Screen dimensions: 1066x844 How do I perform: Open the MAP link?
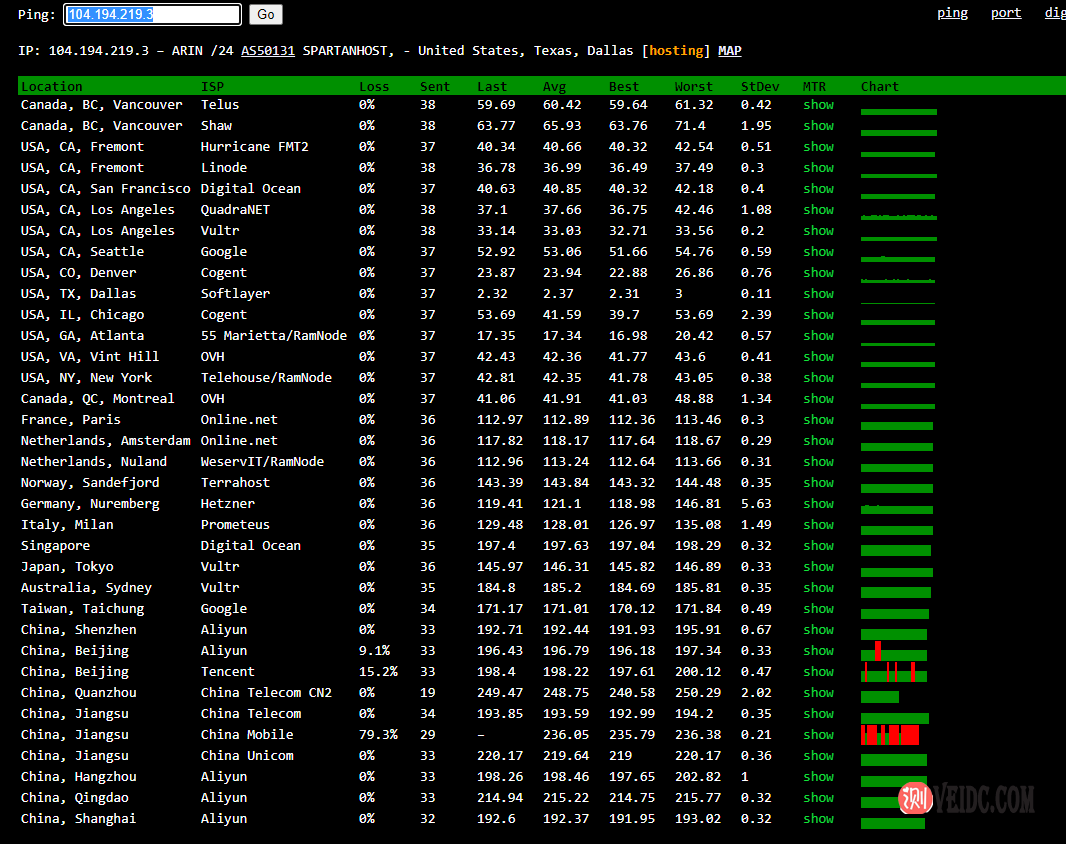pyautogui.click(x=730, y=50)
